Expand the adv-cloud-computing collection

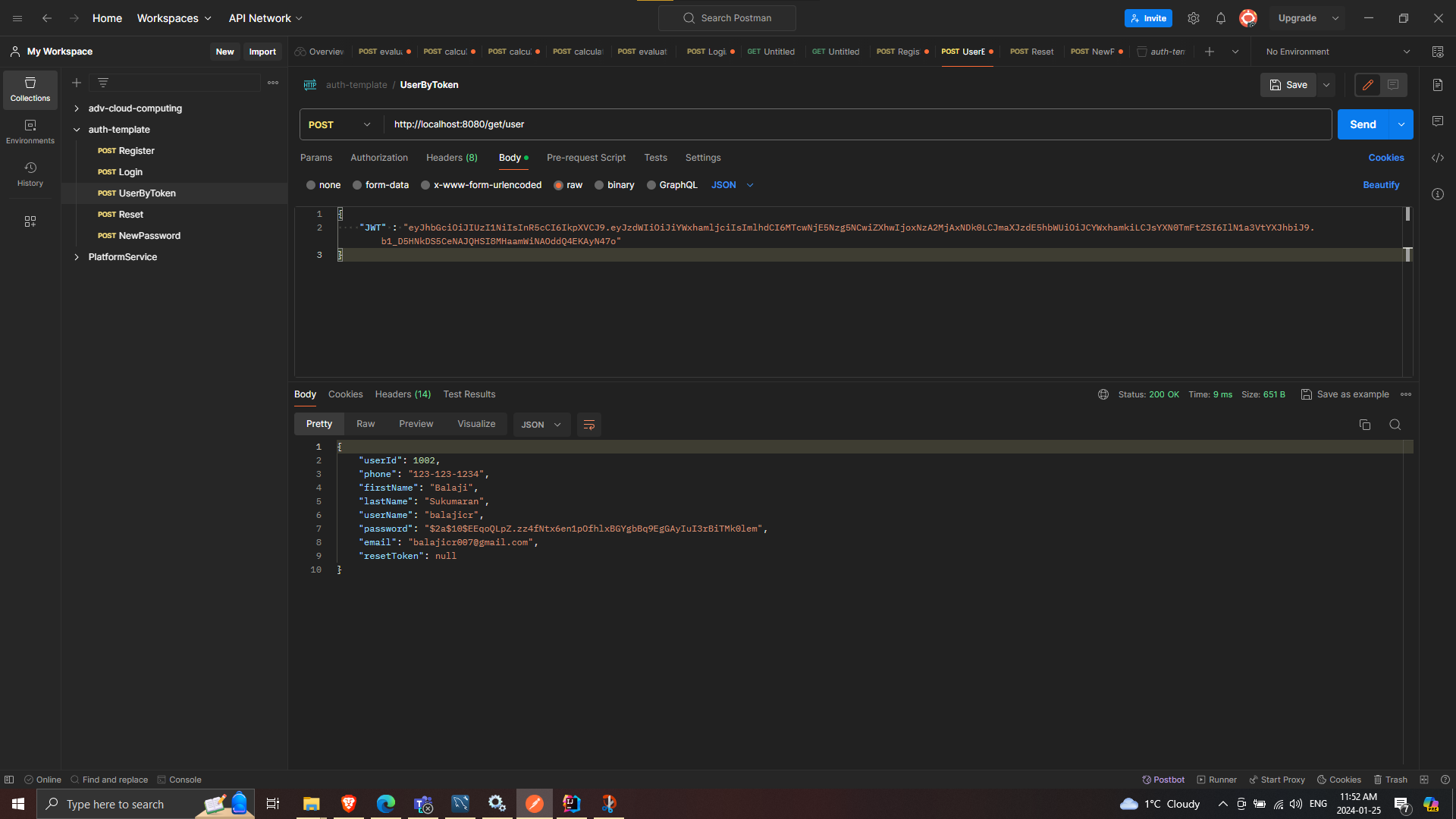[x=77, y=108]
